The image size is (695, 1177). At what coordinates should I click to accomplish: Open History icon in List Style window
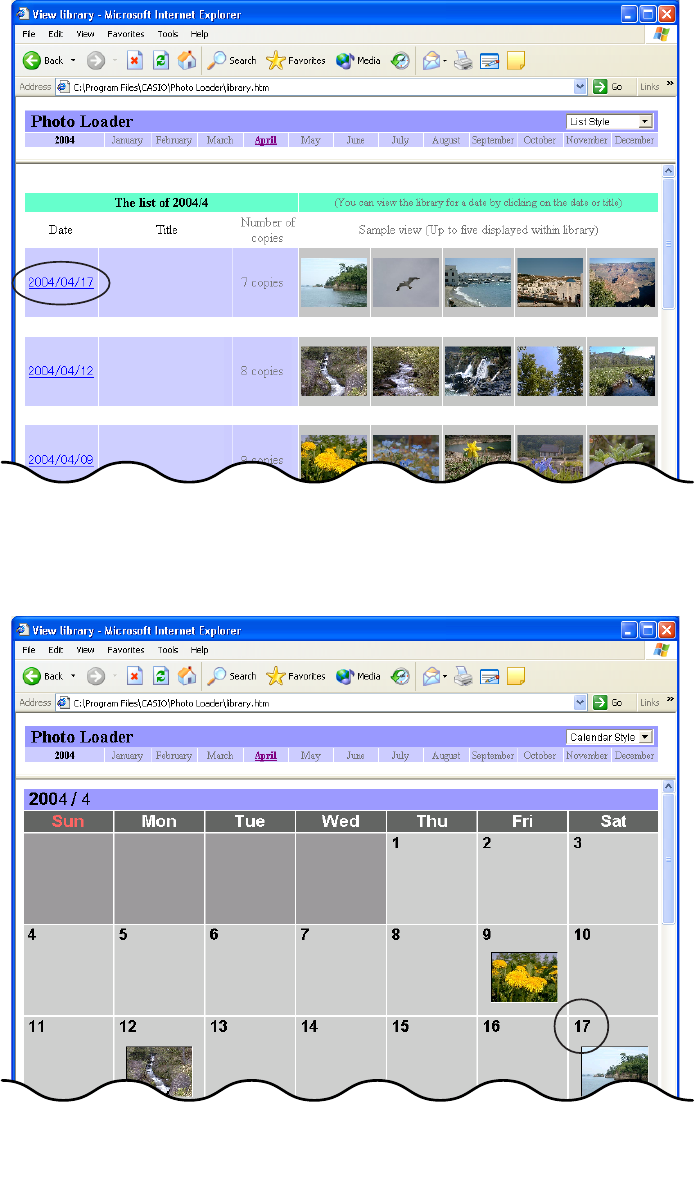[401, 61]
